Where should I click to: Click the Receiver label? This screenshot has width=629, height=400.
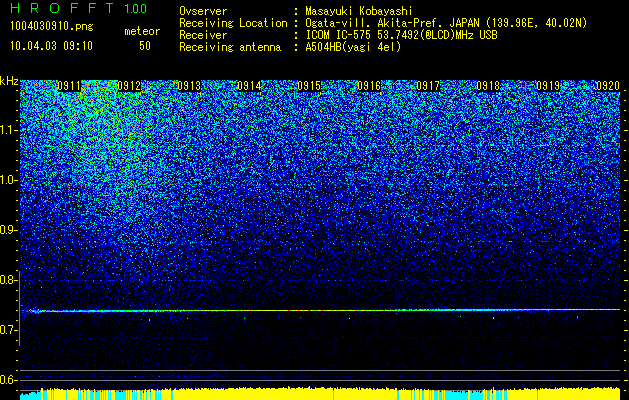(203, 35)
